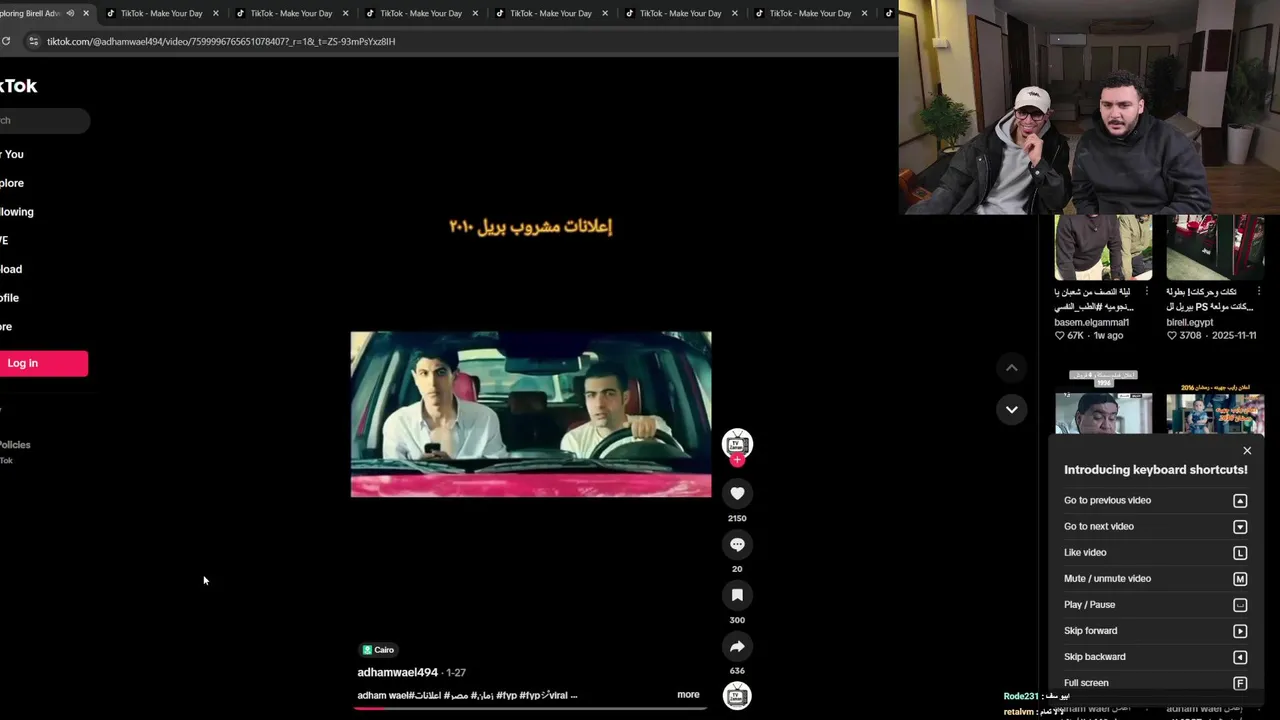Reload the page with the refresh icon
Image resolution: width=1280 pixels, height=720 pixels.
coord(6,41)
